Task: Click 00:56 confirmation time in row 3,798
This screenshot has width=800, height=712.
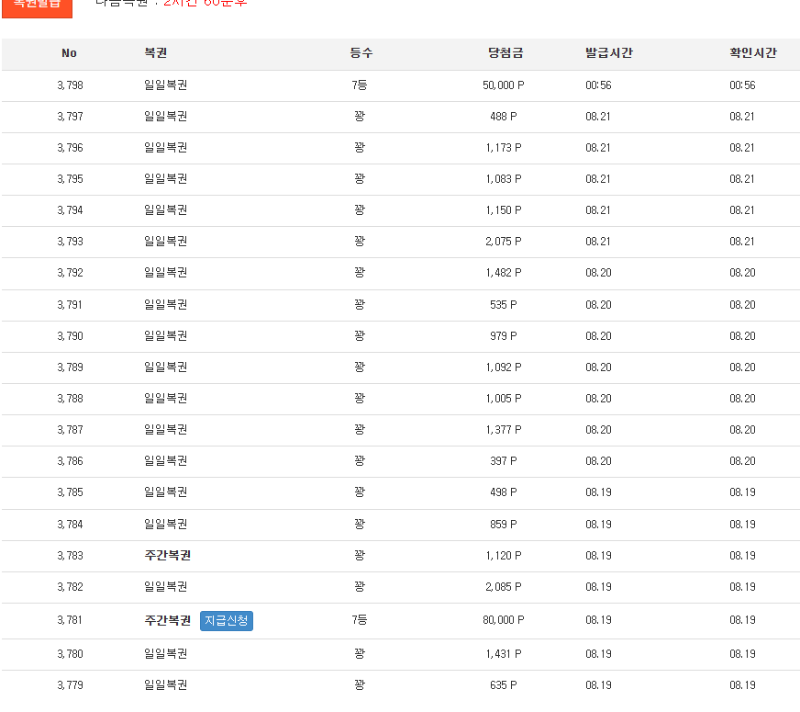Action: tap(742, 85)
